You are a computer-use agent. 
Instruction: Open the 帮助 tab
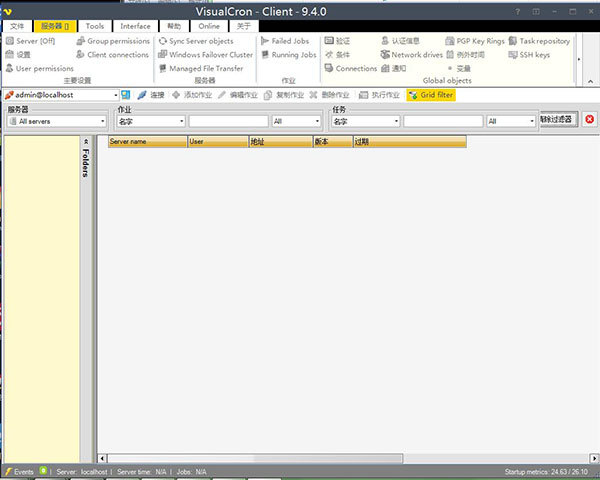point(174,26)
